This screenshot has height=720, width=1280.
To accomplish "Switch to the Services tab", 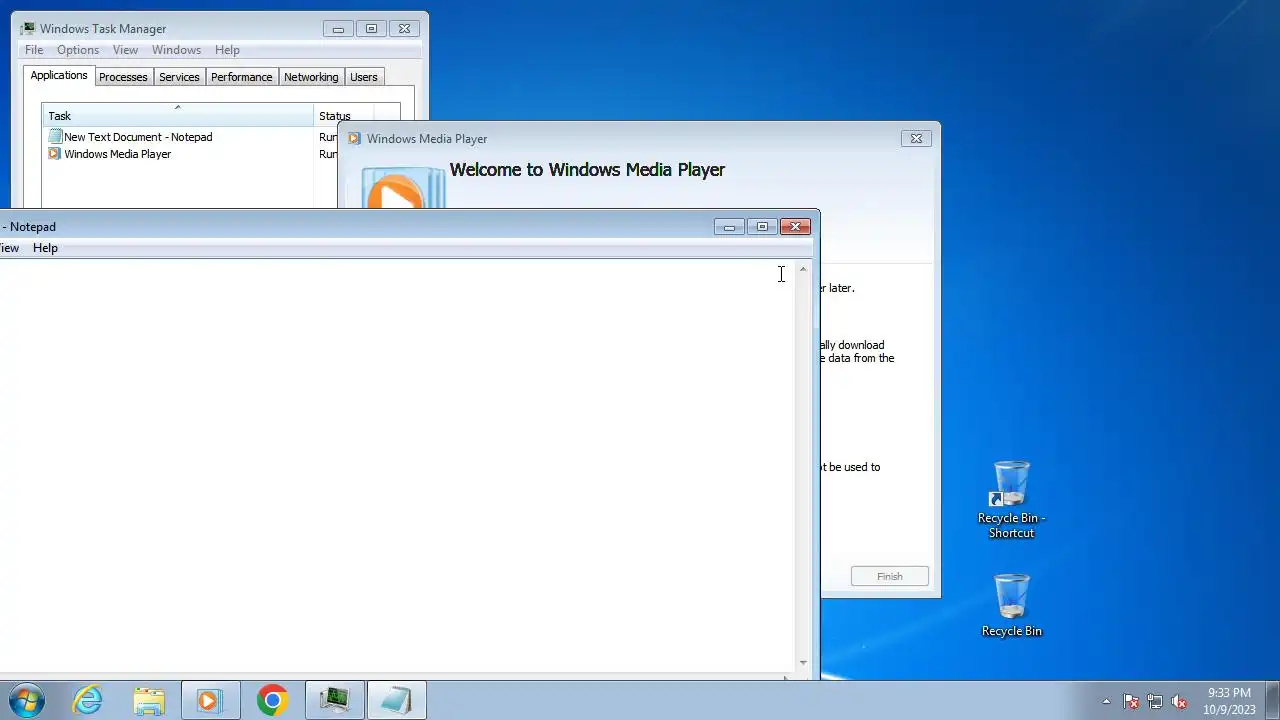I will tap(179, 77).
